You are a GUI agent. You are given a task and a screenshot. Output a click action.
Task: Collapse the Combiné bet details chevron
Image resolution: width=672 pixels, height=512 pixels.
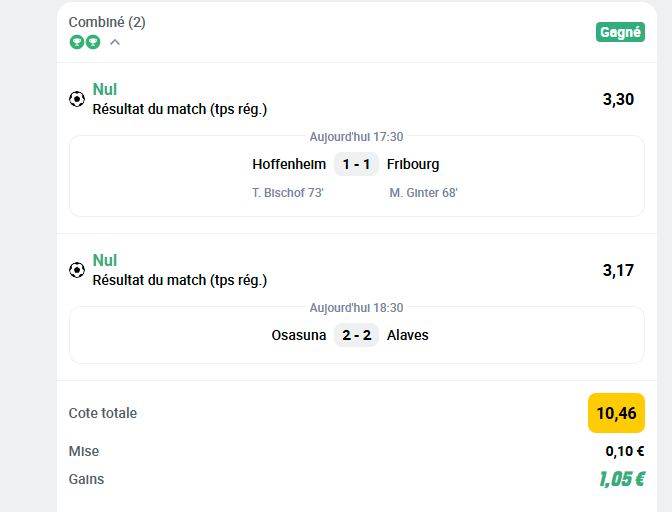(x=115, y=42)
